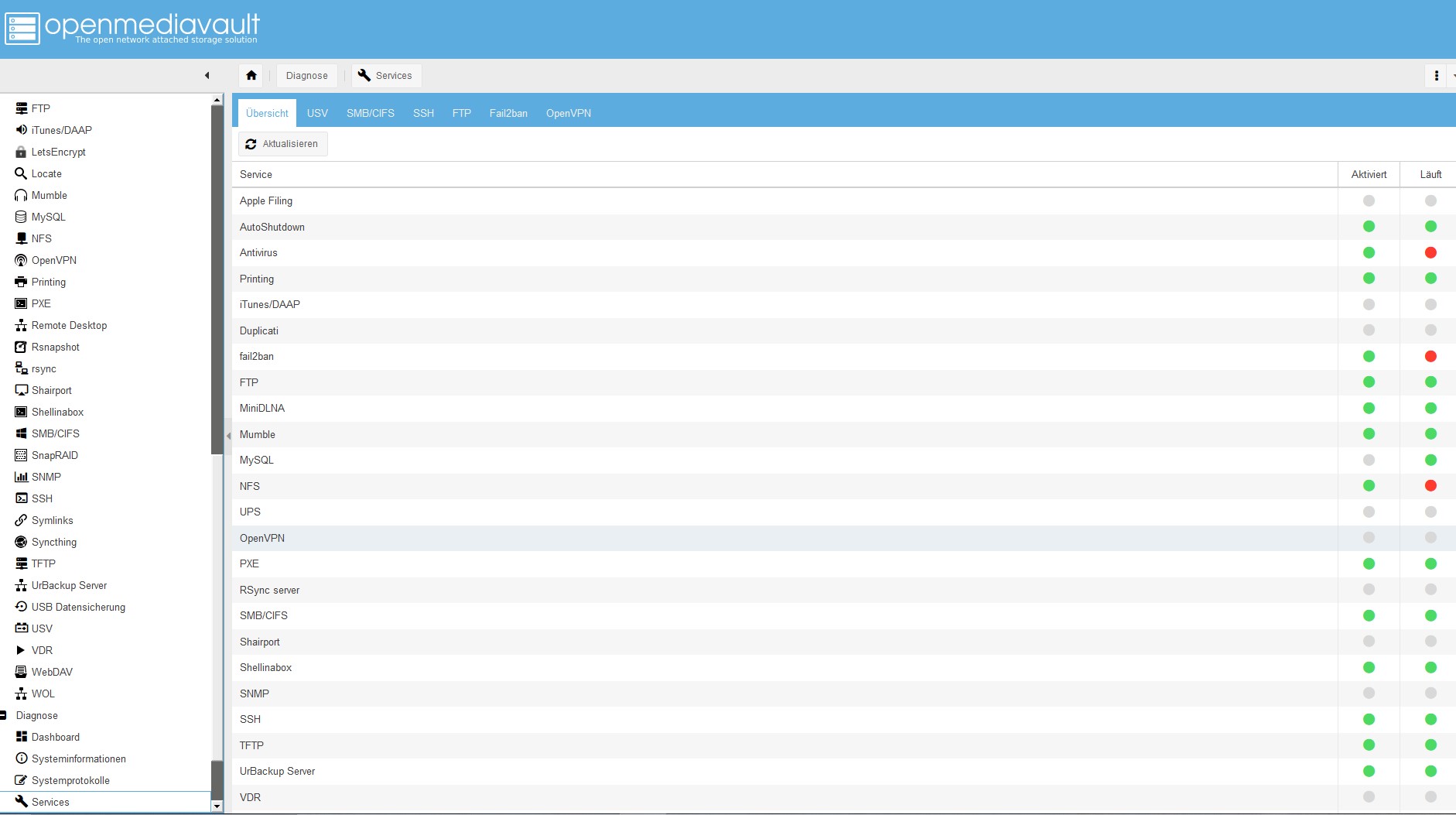The height and width of the screenshot is (815, 1456).
Task: Open the SNMP chart icon
Action: [22, 477]
